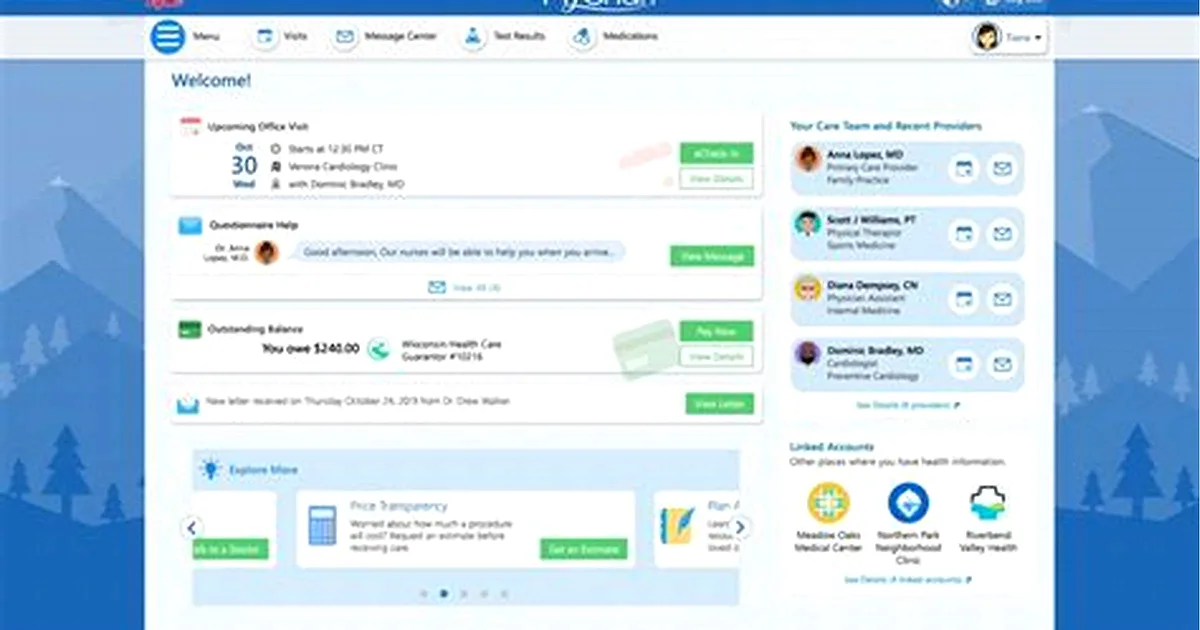Open Message Center in the top navigation
Image resolution: width=1200 pixels, height=630 pixels.
[386, 37]
